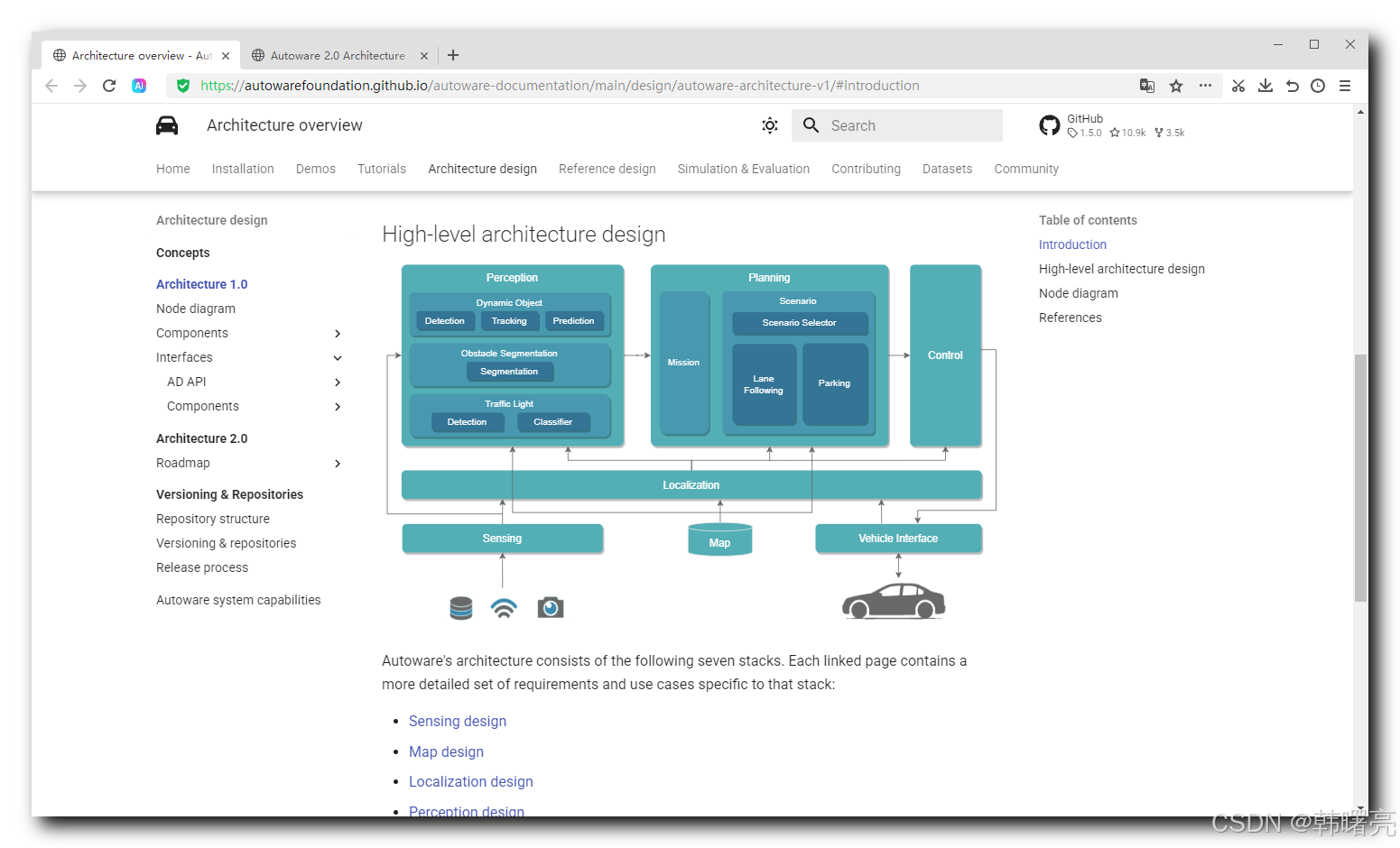The width and height of the screenshot is (1400, 848).
Task: Open the Reference design nav tab
Action: (607, 169)
